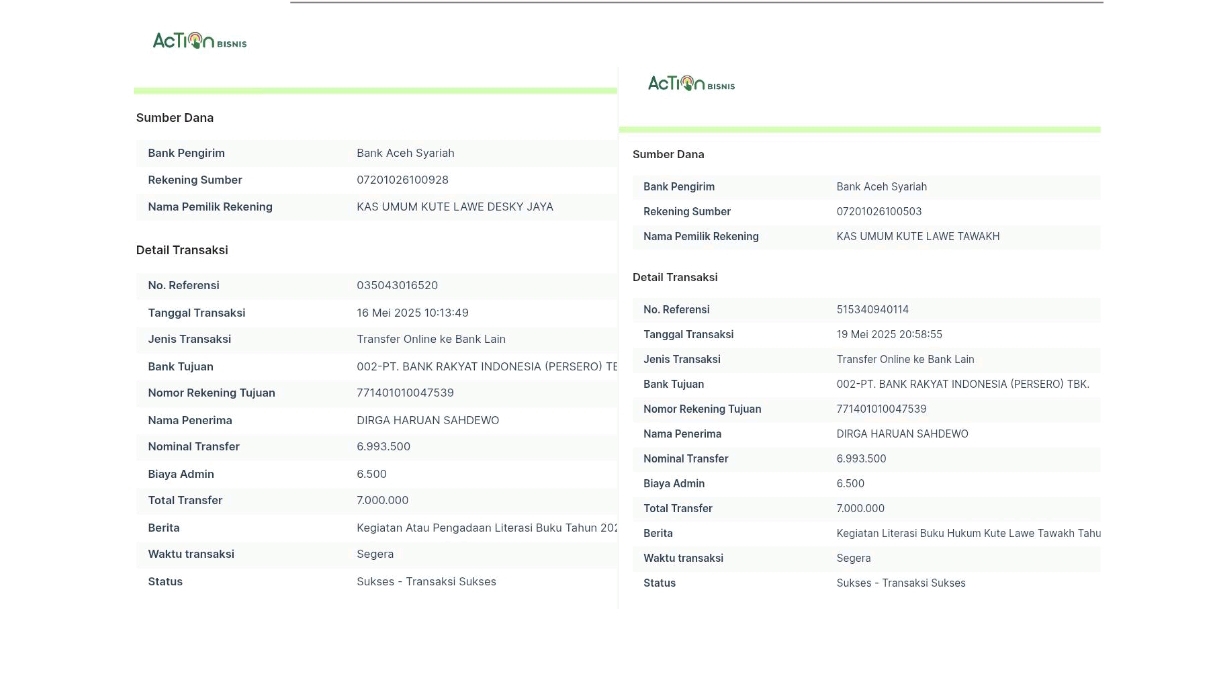Select source account number 07201026100503
The height and width of the screenshot is (689, 1220).
tap(879, 212)
